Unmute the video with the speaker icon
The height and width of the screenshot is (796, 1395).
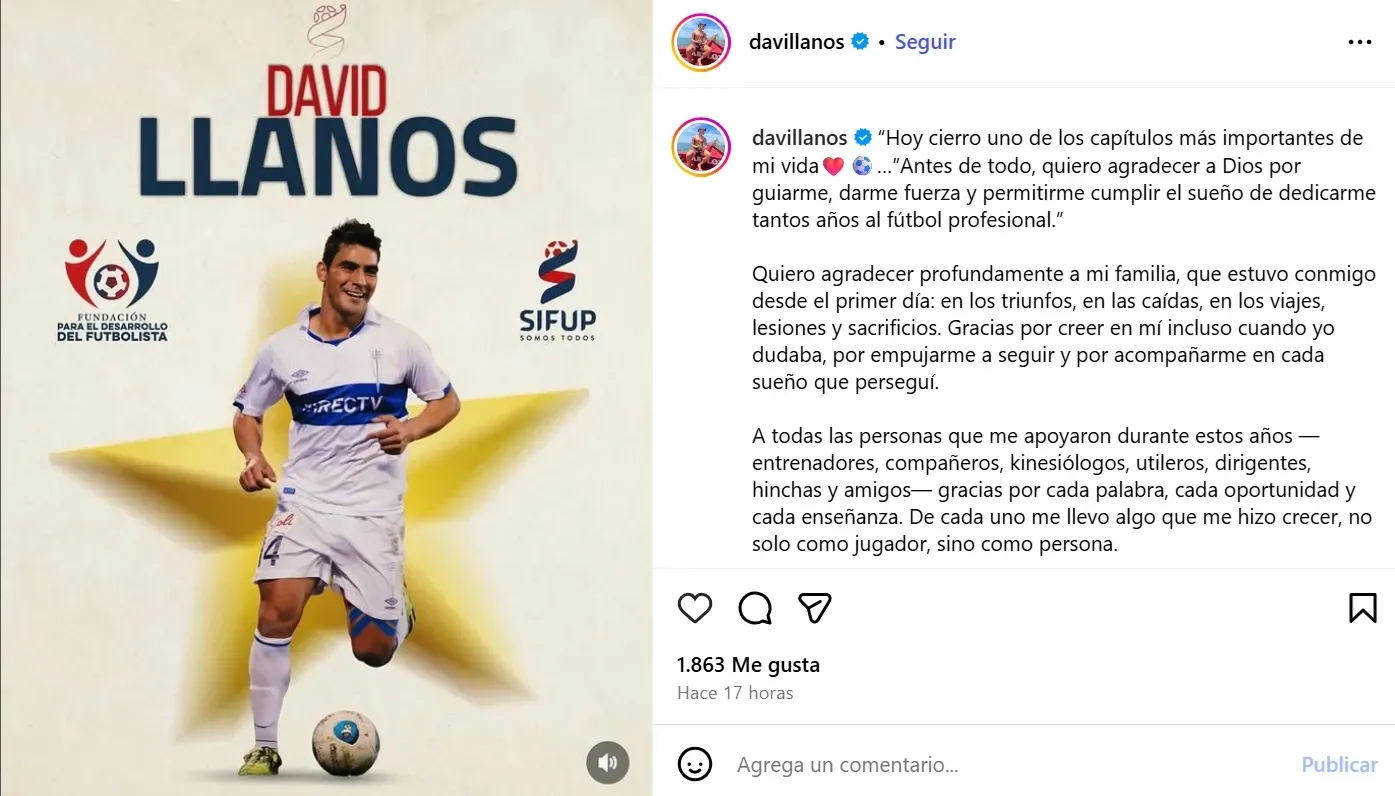[607, 764]
